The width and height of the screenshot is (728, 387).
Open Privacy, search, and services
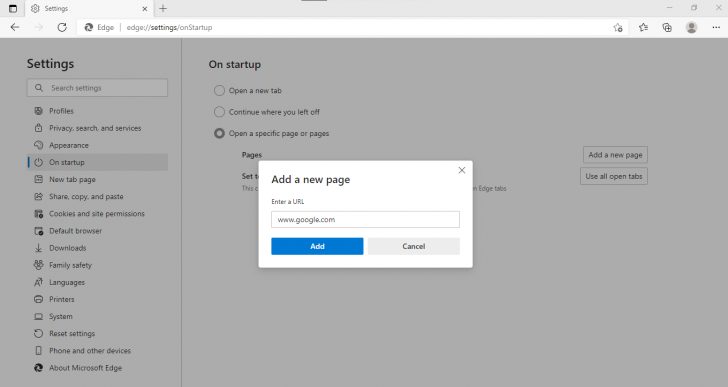pos(98,128)
